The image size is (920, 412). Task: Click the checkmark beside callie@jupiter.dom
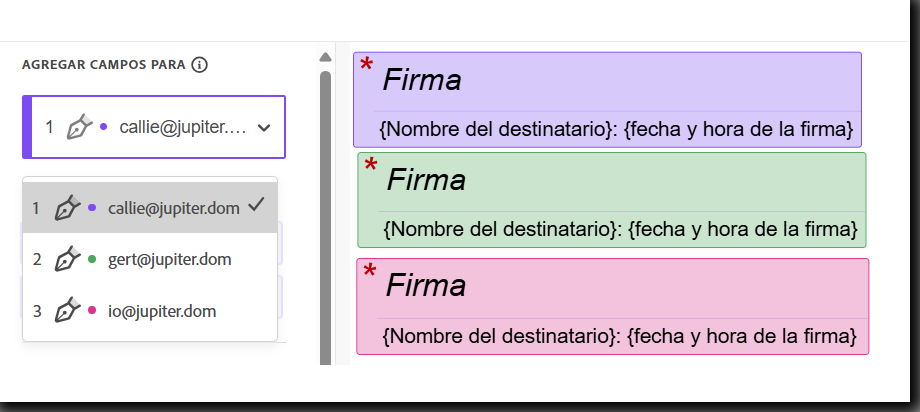[256, 205]
